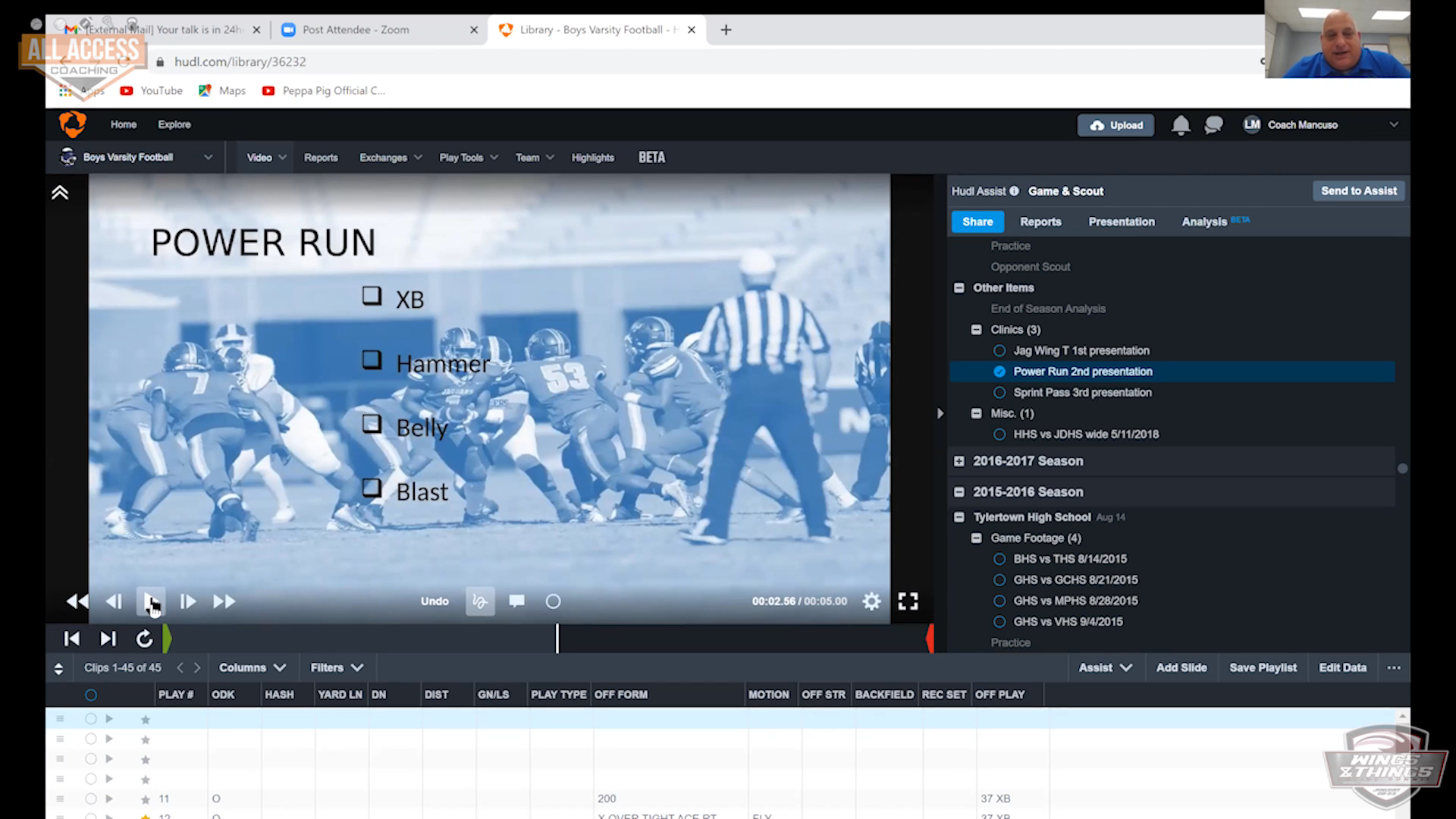Click the red end marker on timeline
The height and width of the screenshot is (819, 1456).
pyautogui.click(x=930, y=639)
